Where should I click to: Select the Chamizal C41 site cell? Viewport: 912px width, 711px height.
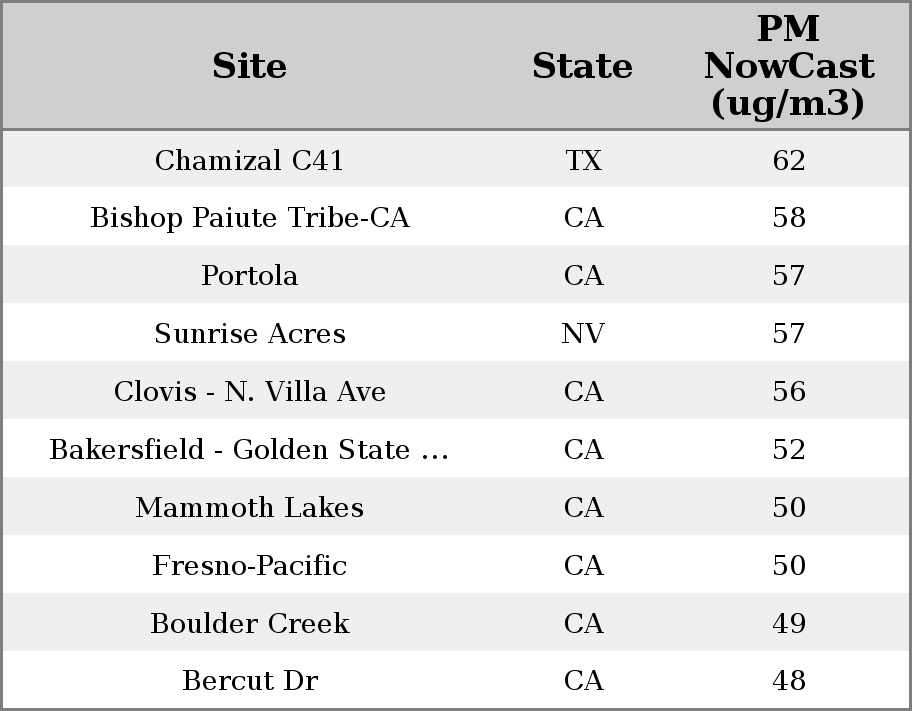249,160
